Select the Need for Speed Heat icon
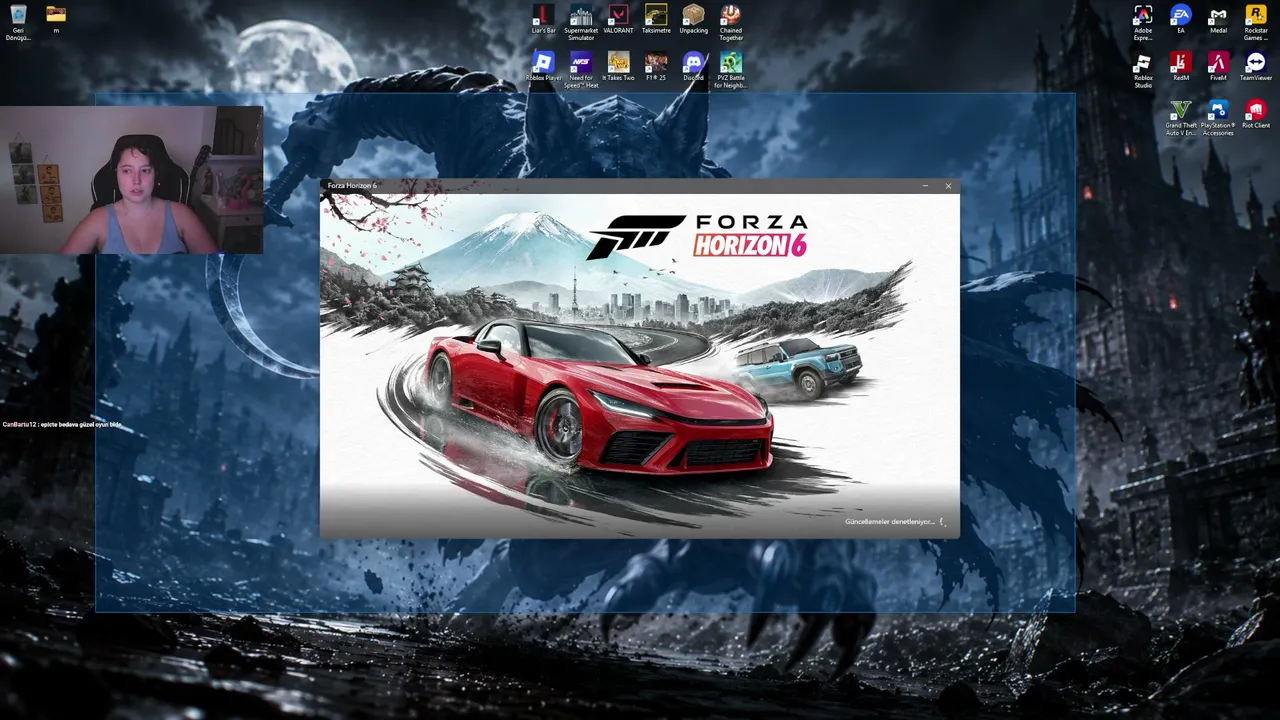 click(581, 69)
